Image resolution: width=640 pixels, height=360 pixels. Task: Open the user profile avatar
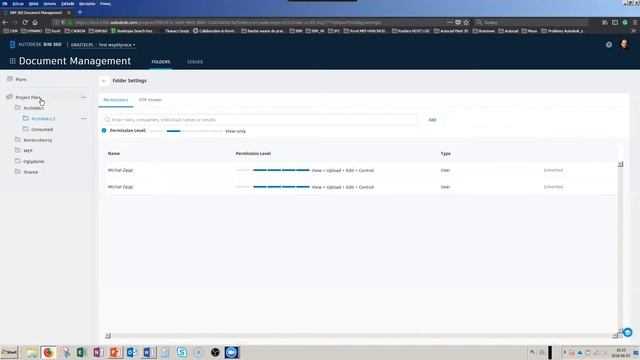[x=624, y=44]
